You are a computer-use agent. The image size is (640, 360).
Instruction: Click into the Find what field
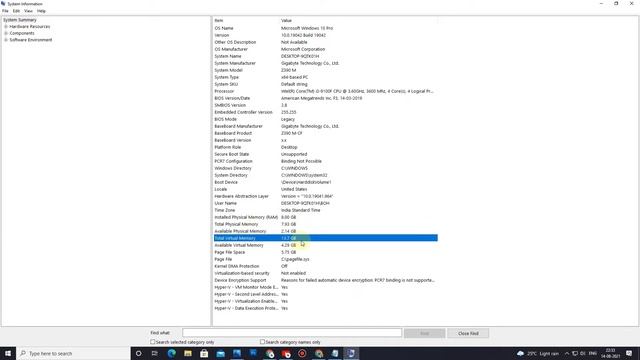click(x=292, y=333)
